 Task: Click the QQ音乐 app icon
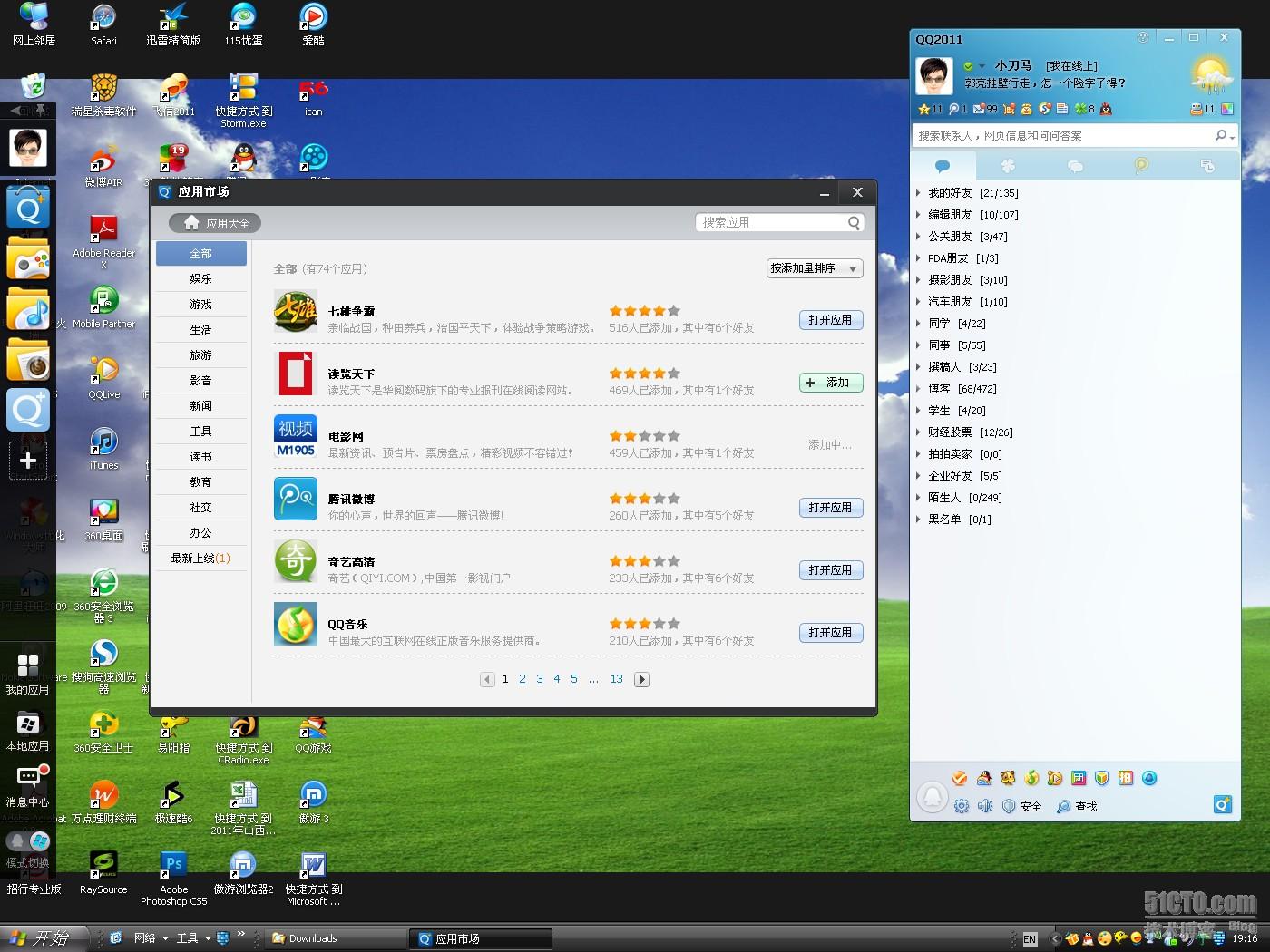[296, 625]
